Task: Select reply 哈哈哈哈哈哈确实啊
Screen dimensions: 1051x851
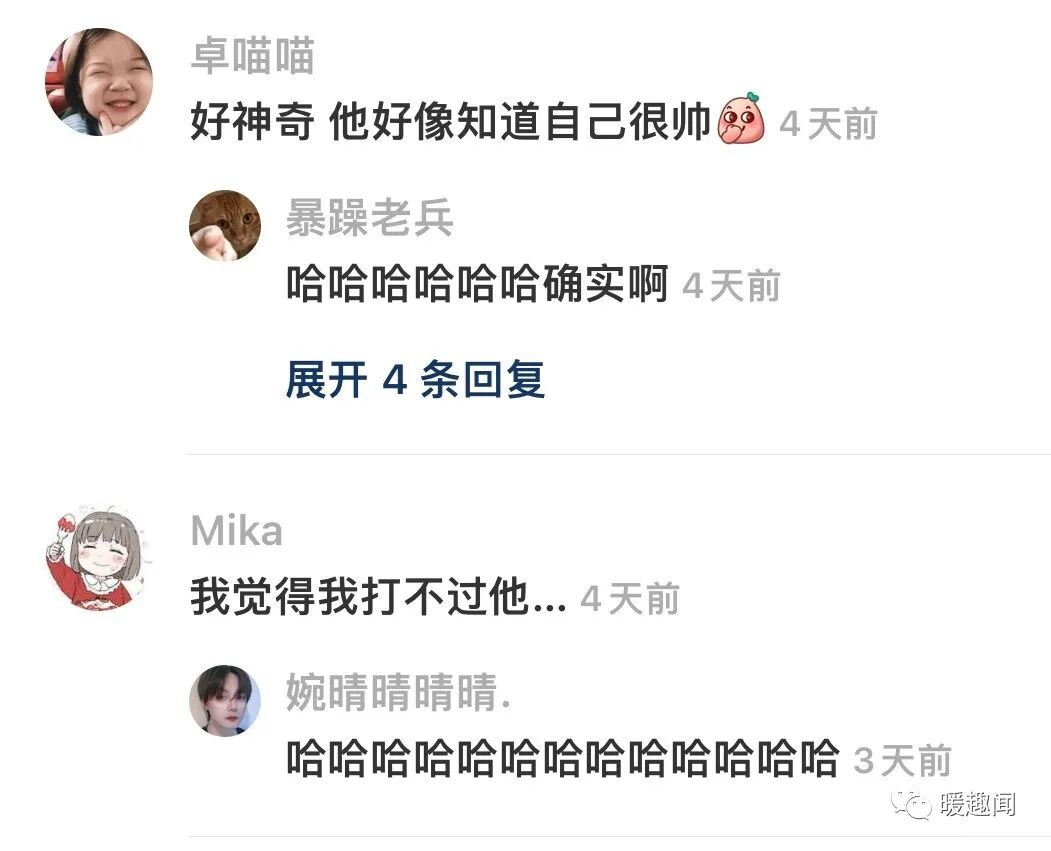Action: (x=478, y=284)
